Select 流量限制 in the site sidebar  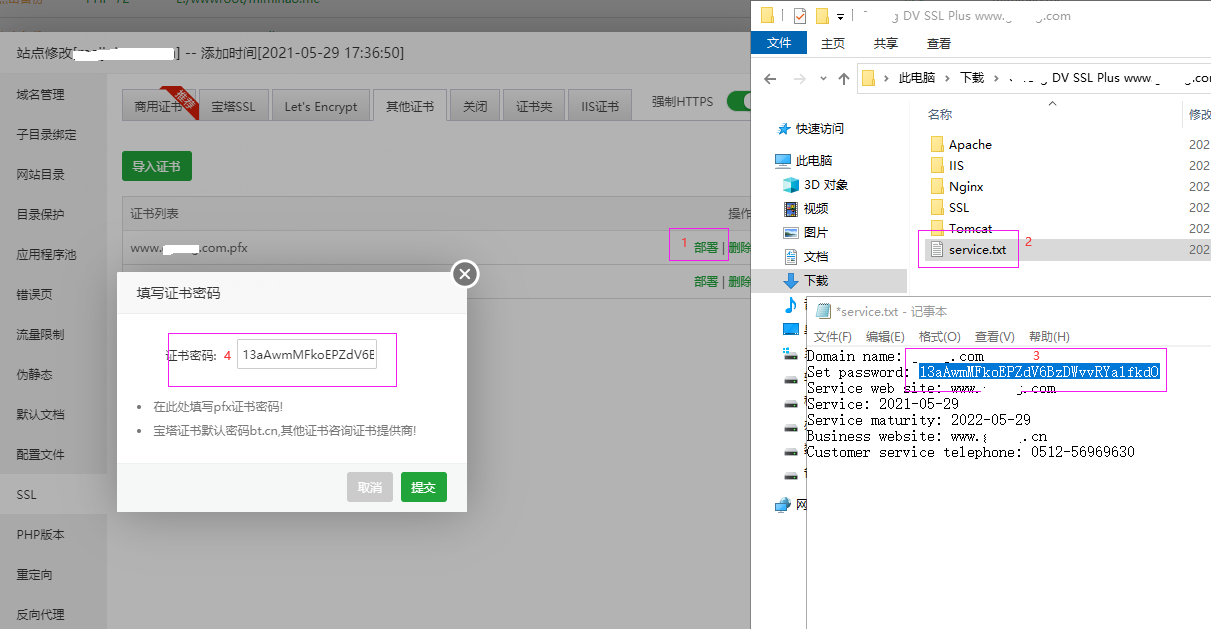[40, 334]
